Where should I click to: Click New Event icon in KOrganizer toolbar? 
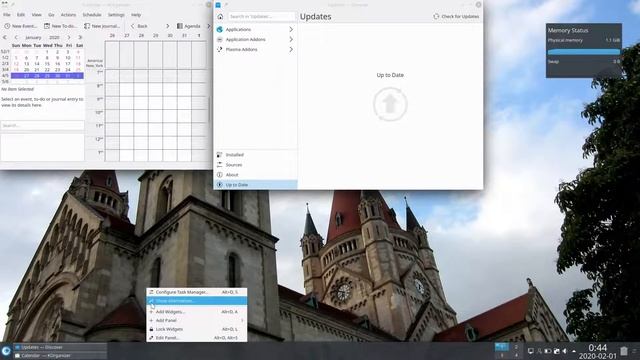click(7, 26)
